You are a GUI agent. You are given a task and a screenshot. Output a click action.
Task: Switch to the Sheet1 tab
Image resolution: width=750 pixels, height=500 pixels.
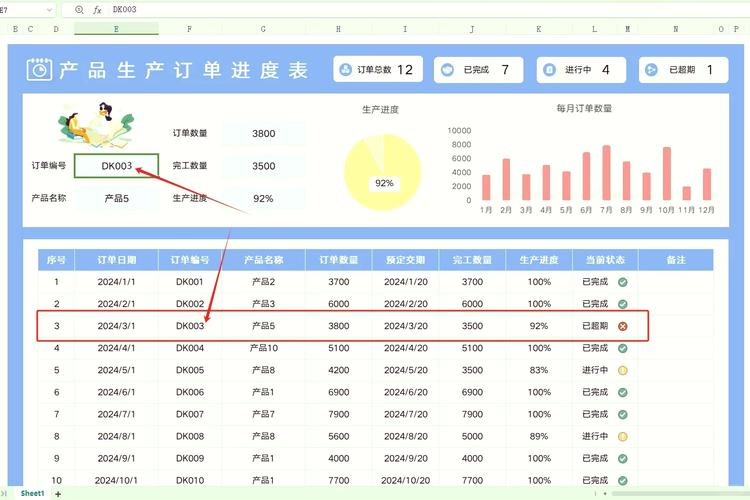[x=32, y=493]
